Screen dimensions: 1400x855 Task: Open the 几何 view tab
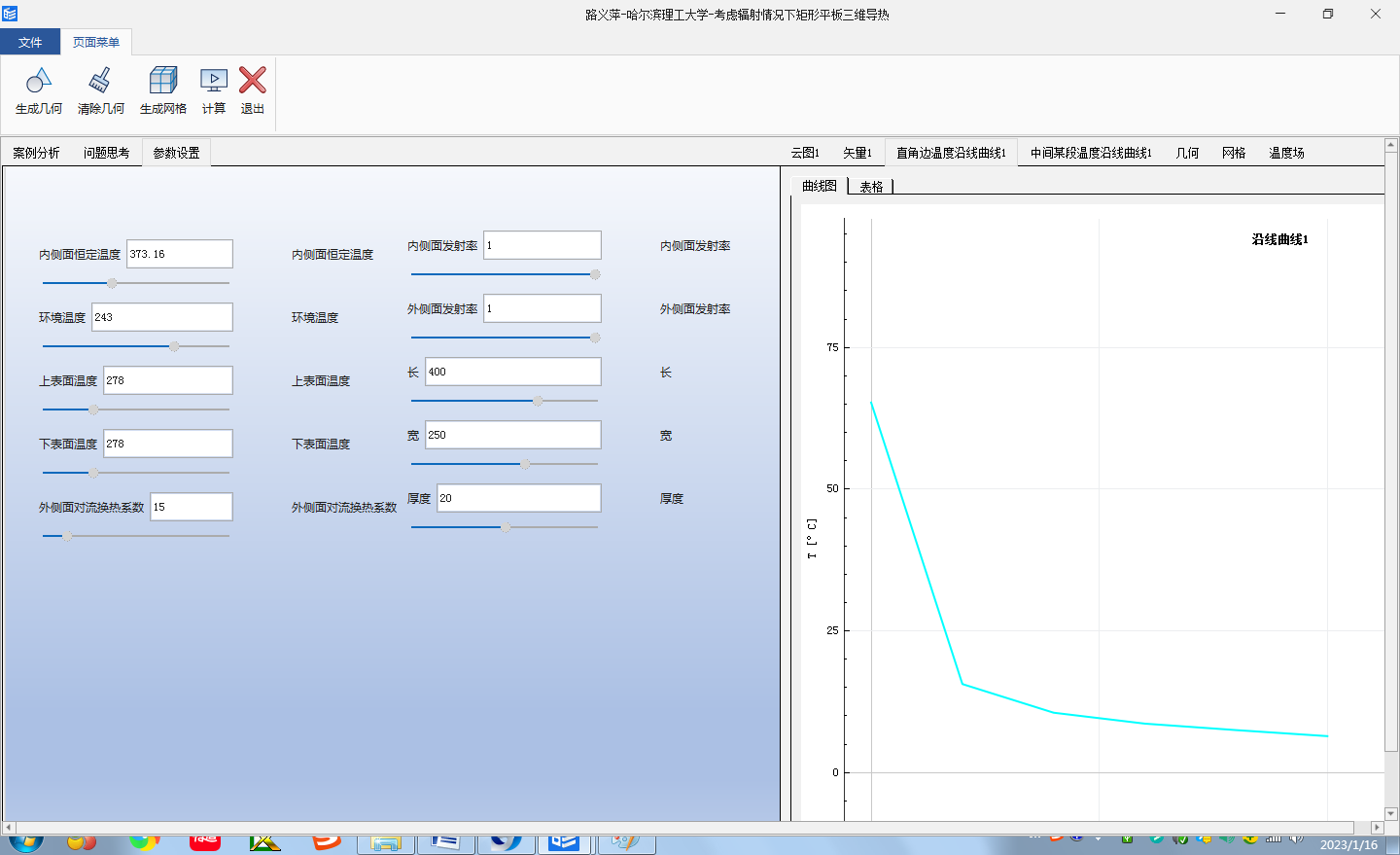(x=1187, y=153)
